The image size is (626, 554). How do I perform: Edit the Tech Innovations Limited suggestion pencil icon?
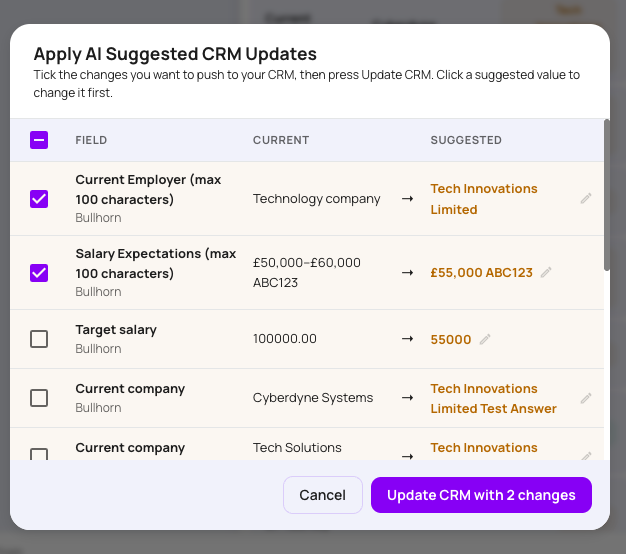(586, 198)
